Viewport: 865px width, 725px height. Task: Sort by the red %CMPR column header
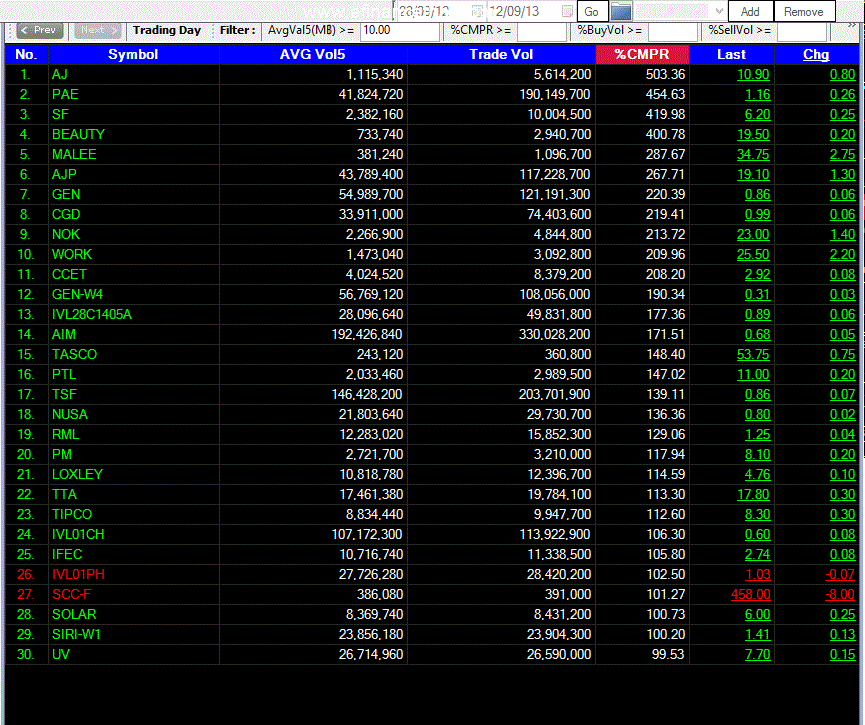[x=642, y=55]
